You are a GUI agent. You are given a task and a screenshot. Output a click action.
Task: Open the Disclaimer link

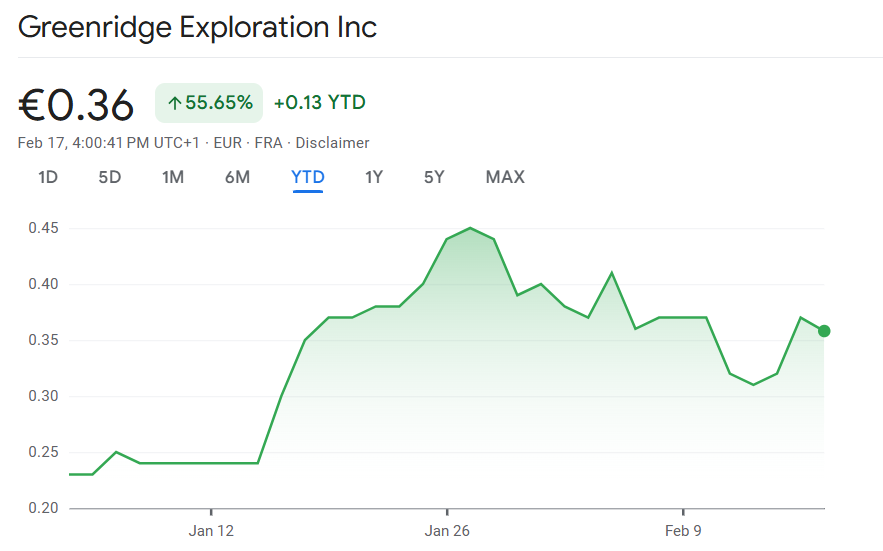pos(332,143)
